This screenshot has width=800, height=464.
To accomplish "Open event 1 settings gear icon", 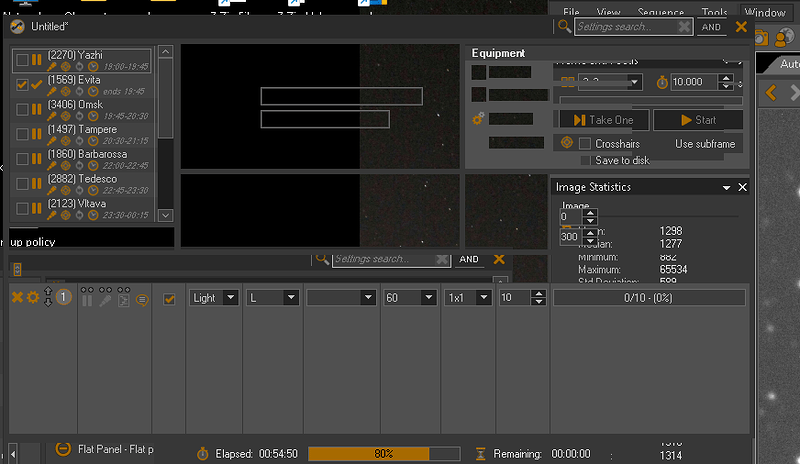I will click(x=33, y=297).
